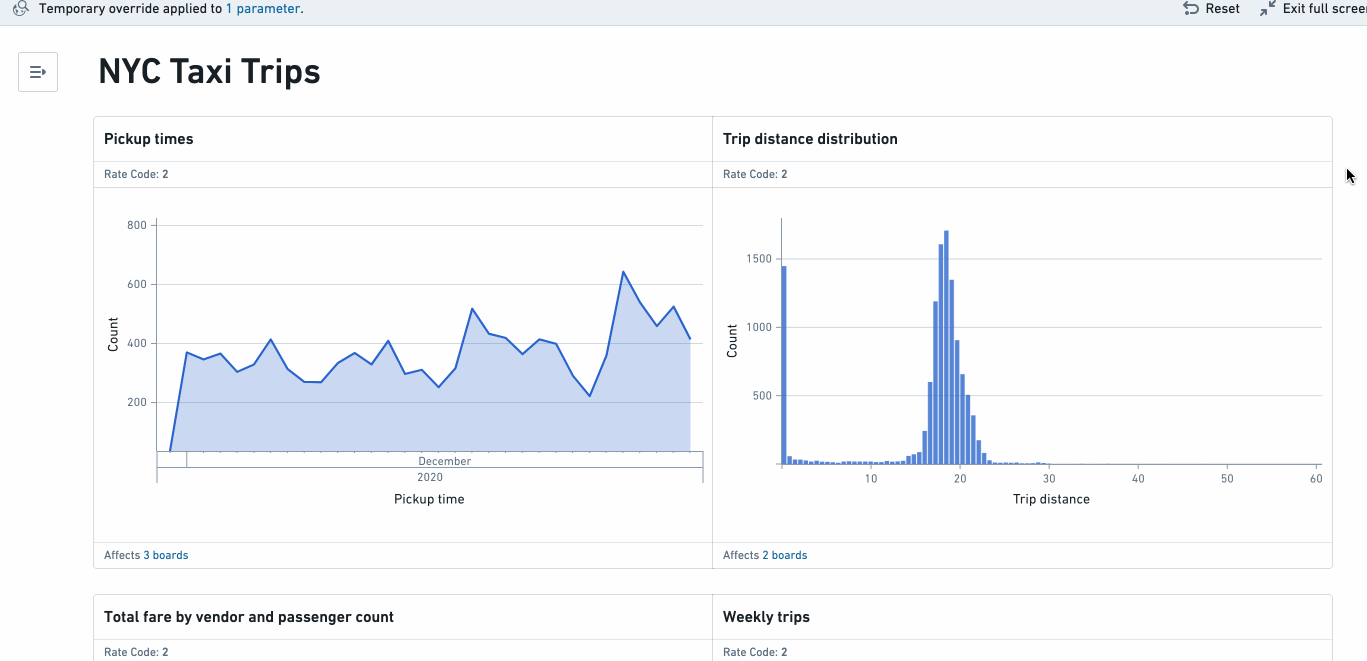1367x661 pixels.
Task: Open the sidebar panel toggle icon
Action: click(x=38, y=72)
